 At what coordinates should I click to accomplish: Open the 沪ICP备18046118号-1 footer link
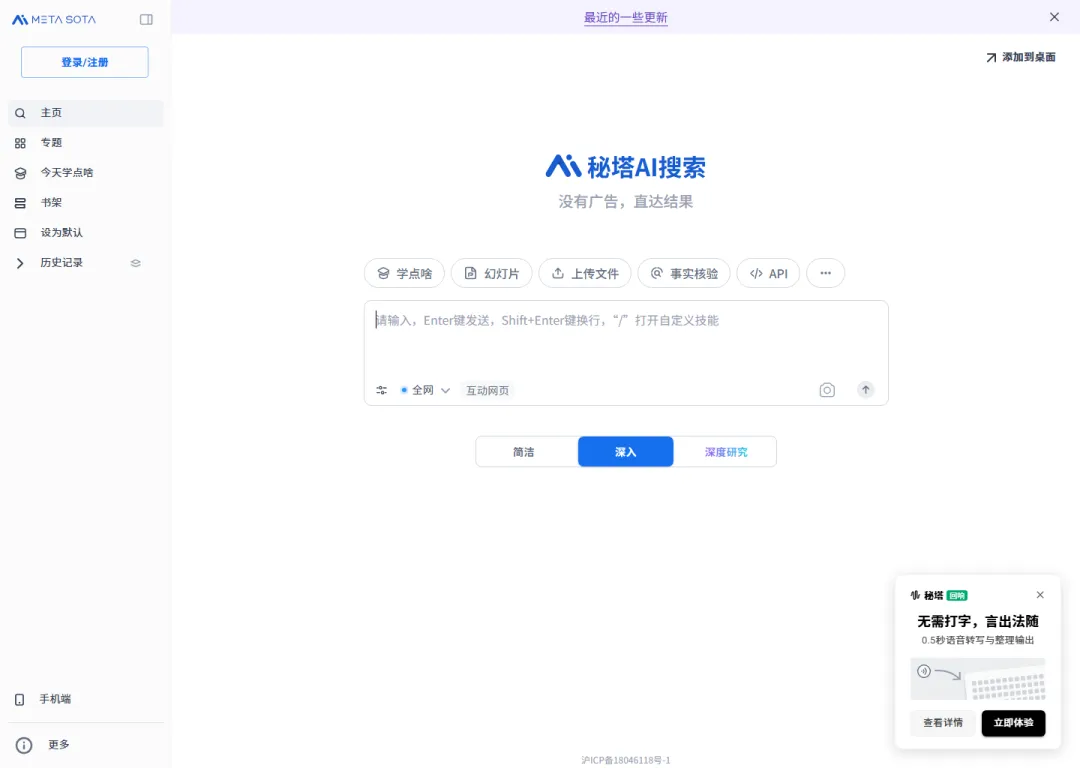click(625, 760)
